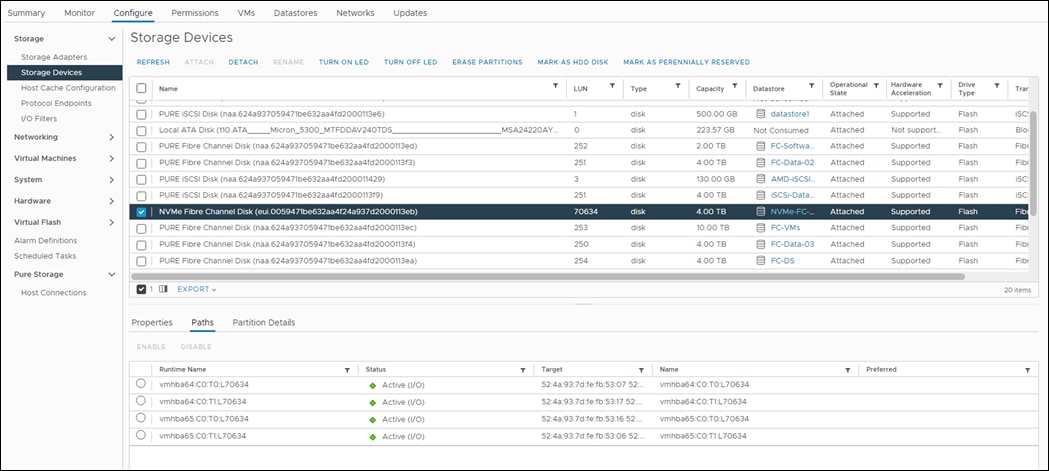Open Storage Adapters in sidebar

[54, 58]
